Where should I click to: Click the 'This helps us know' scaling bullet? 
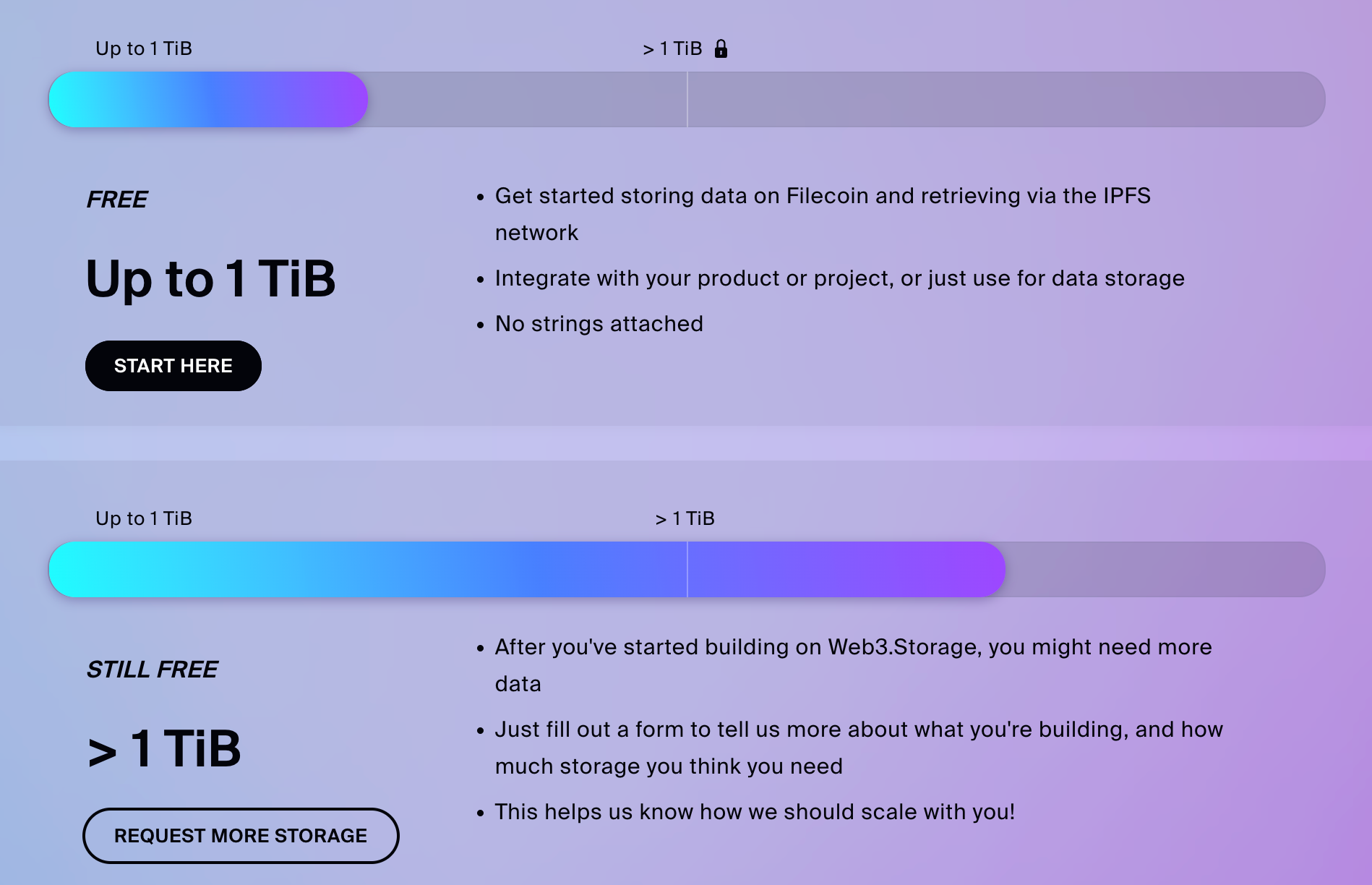coord(755,812)
